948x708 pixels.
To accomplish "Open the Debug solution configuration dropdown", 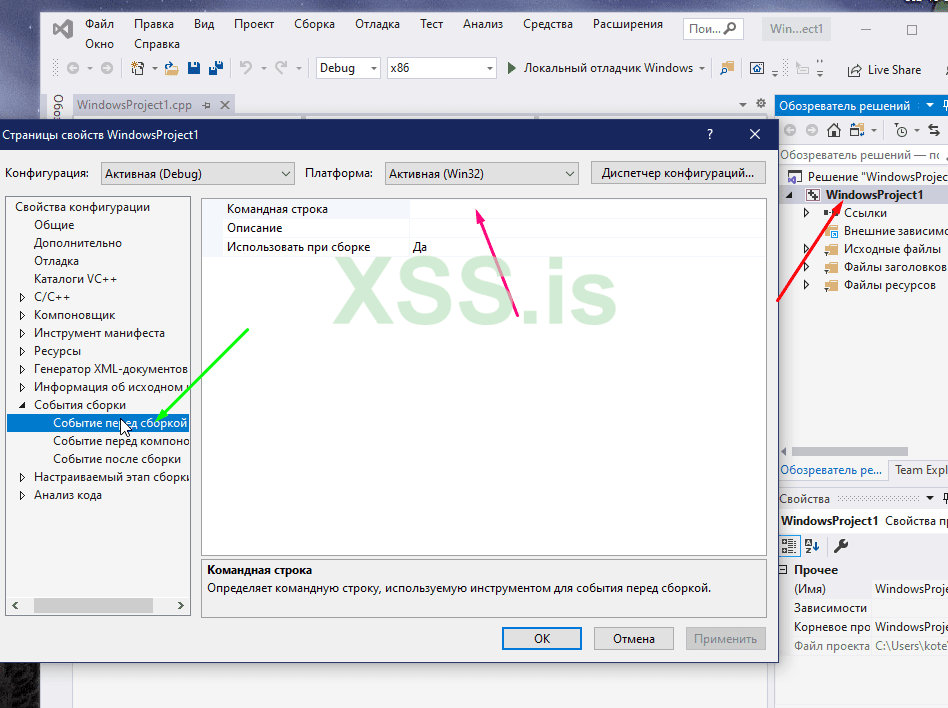I will point(348,68).
